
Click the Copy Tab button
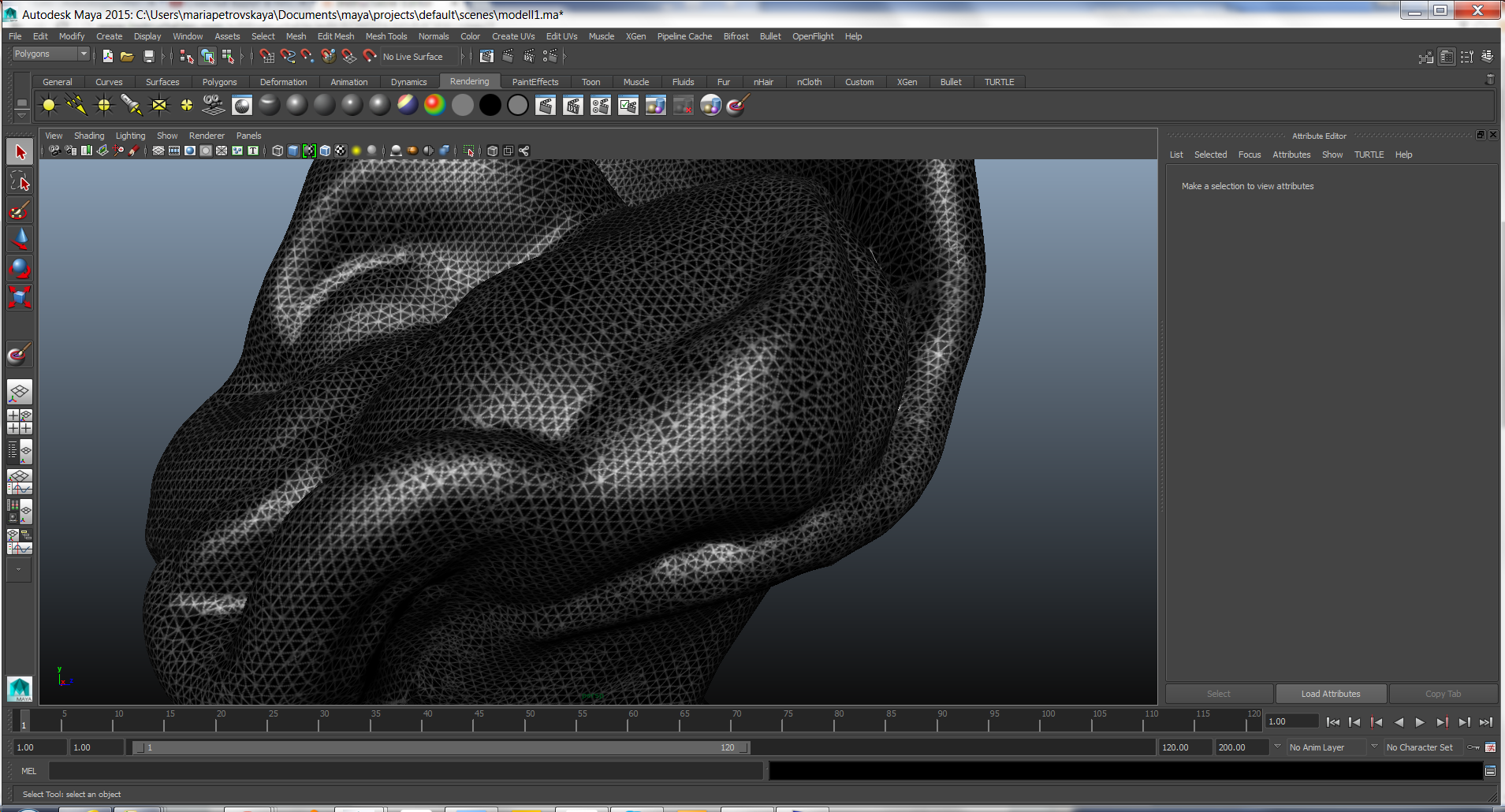1443,693
